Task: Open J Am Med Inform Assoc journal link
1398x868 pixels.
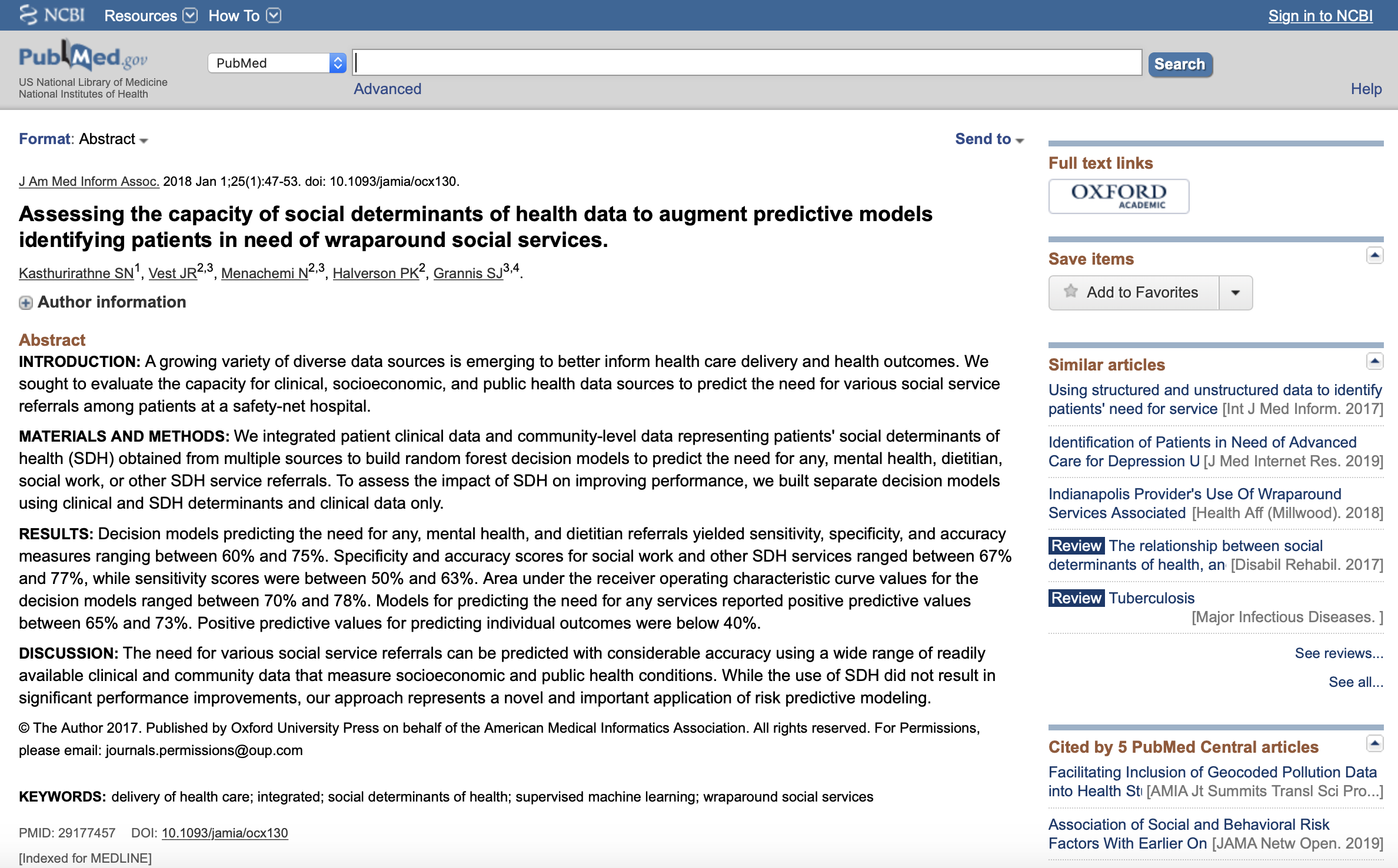Action: click(89, 181)
